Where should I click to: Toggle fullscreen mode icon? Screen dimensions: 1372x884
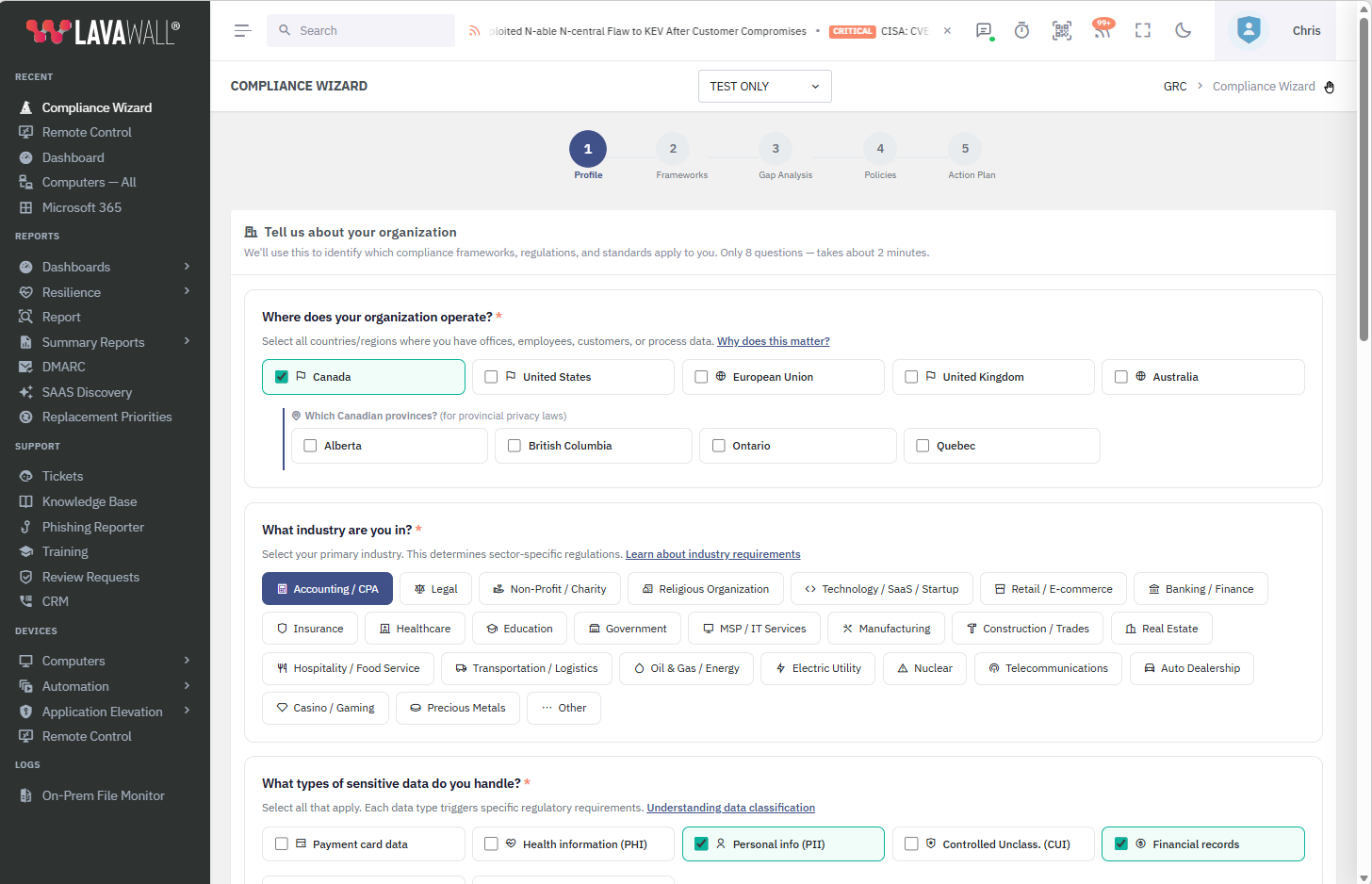pyautogui.click(x=1143, y=31)
